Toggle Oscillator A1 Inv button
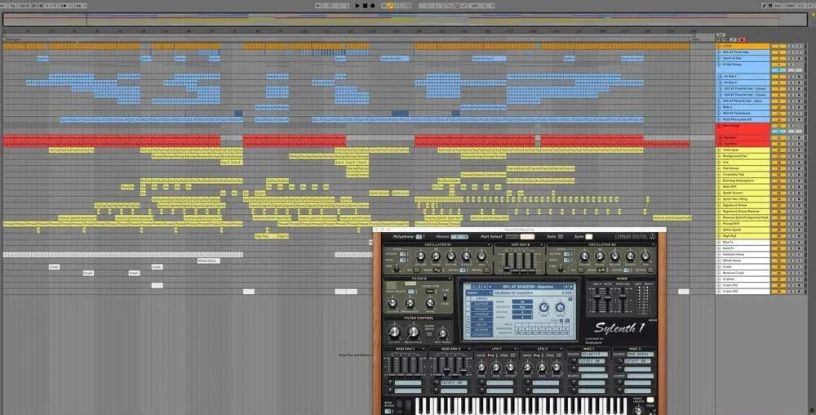816x415 pixels. [x=416, y=270]
